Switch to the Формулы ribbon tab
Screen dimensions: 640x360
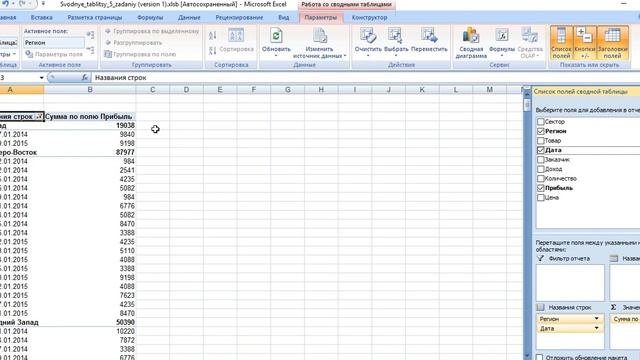click(150, 18)
